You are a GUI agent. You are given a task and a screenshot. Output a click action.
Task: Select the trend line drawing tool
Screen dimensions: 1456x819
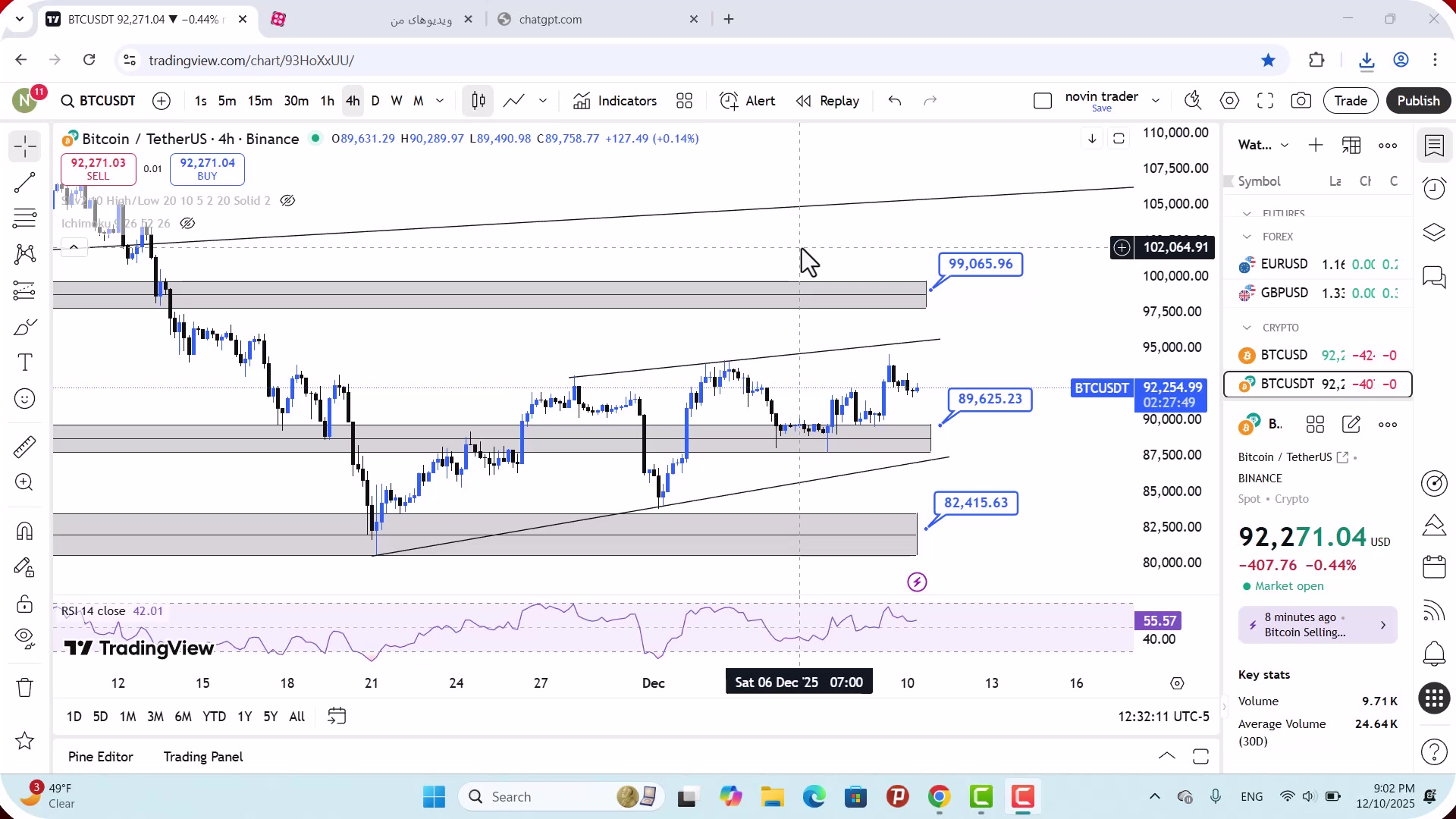tap(24, 182)
